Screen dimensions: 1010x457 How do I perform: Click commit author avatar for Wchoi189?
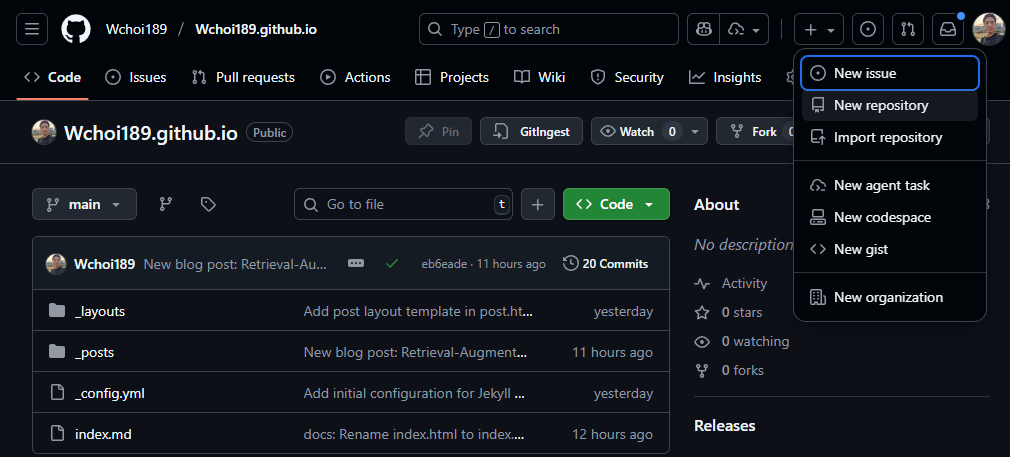[56, 264]
